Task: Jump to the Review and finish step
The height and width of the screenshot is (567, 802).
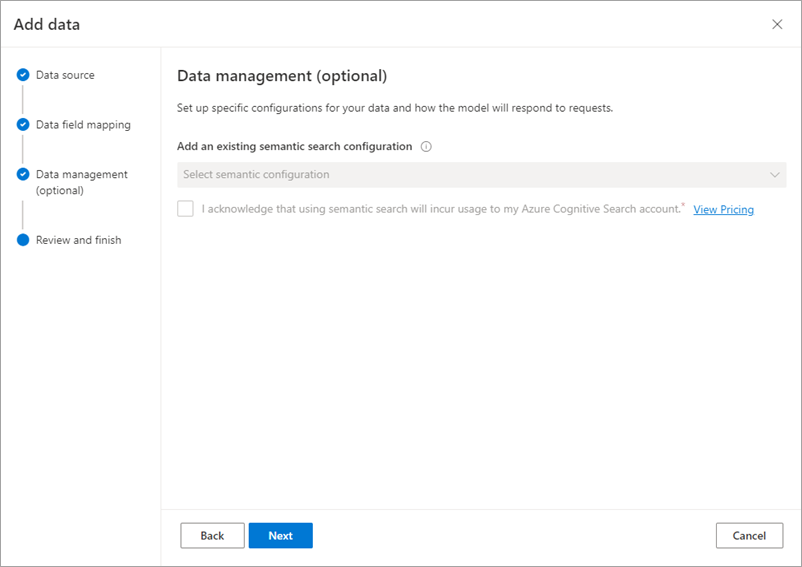Action: (78, 240)
